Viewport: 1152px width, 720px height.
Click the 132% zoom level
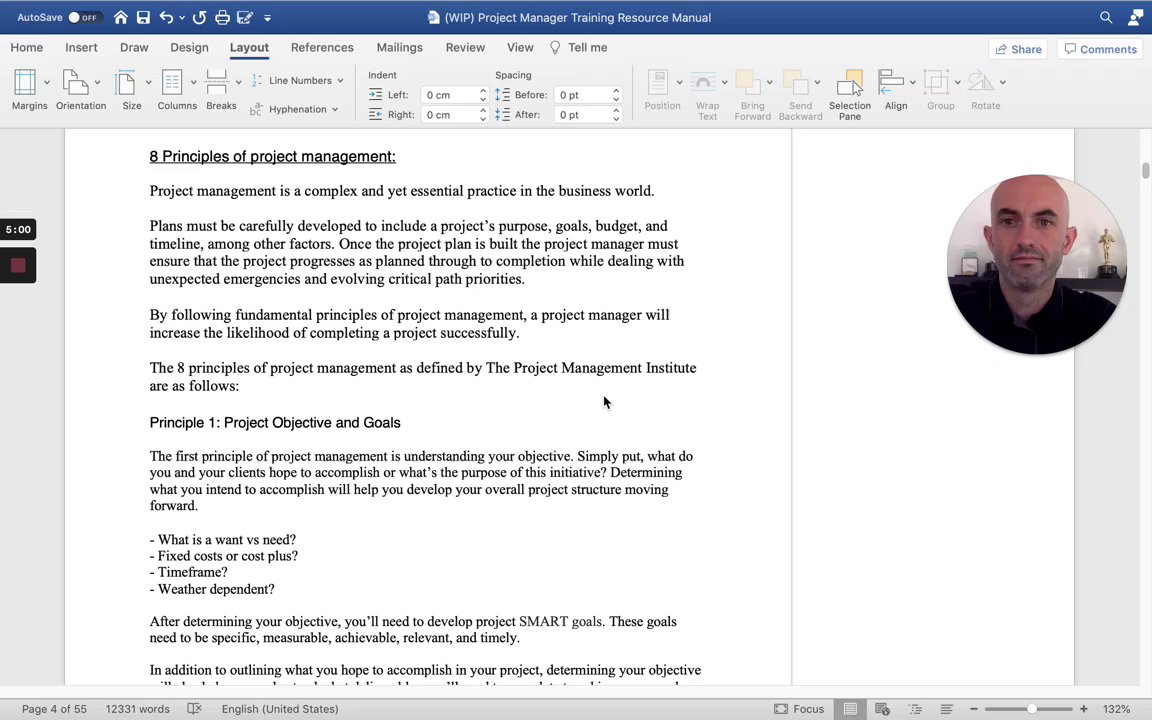coord(1116,709)
